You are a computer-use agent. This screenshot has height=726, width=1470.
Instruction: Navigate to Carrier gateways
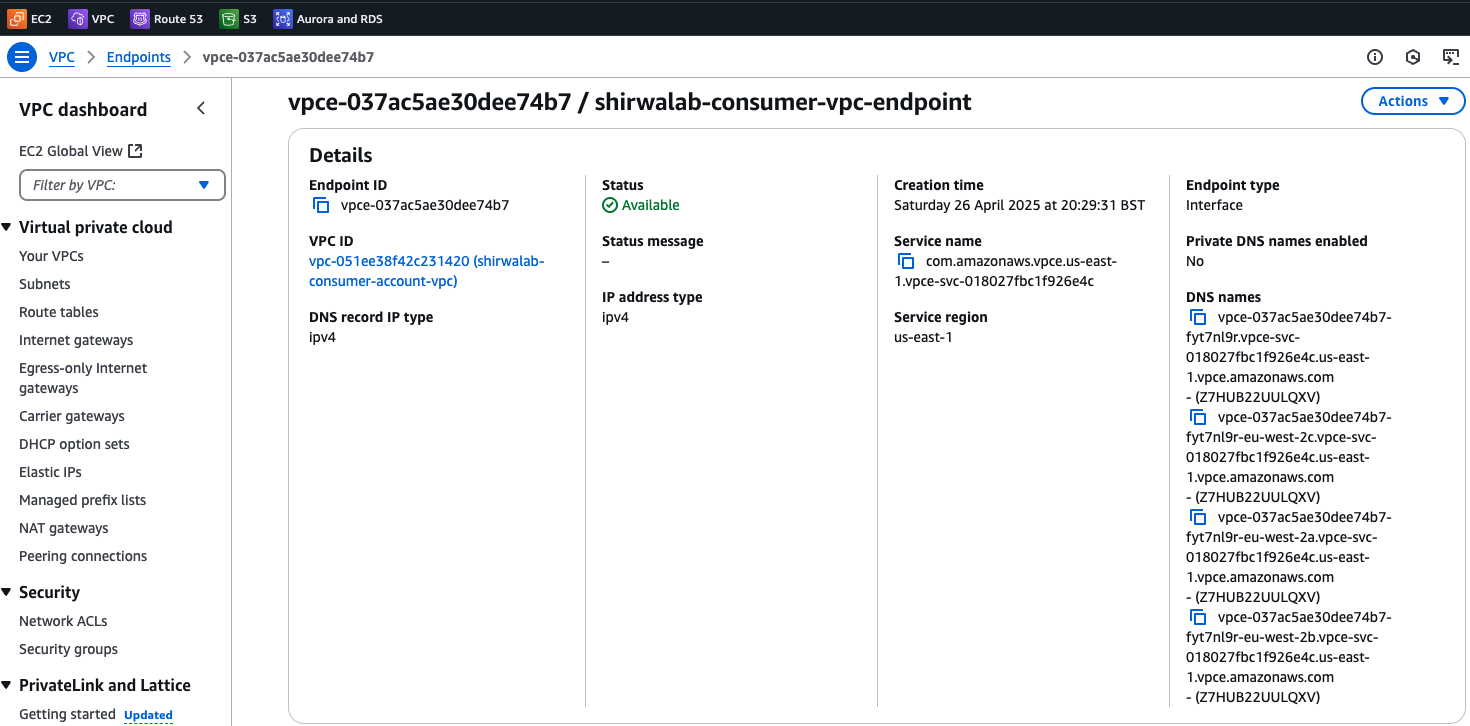click(x=72, y=416)
